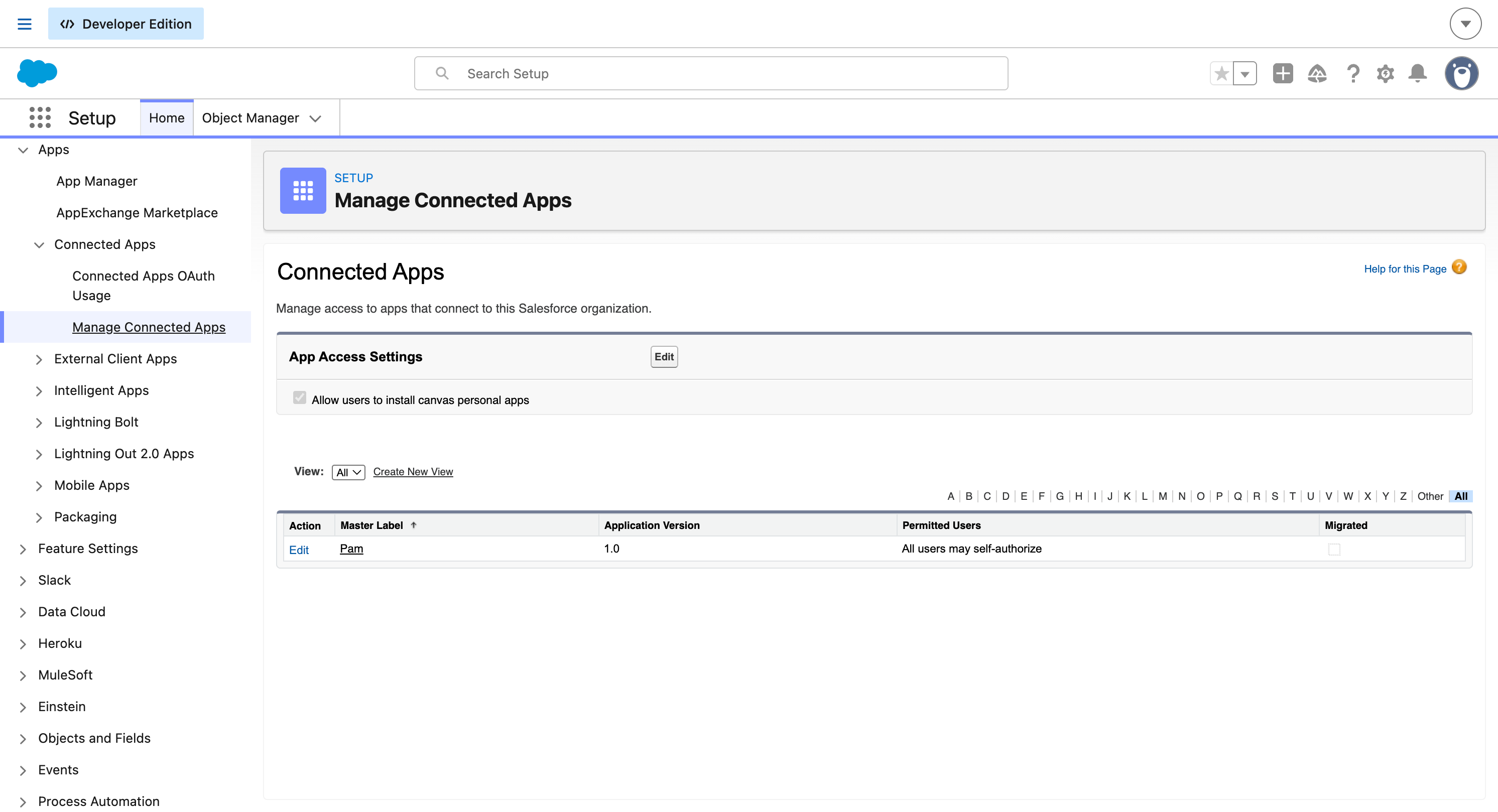Open the Object Manager tab dropdown chevron
Viewport: 1498px width, 812px height.
coord(316,118)
